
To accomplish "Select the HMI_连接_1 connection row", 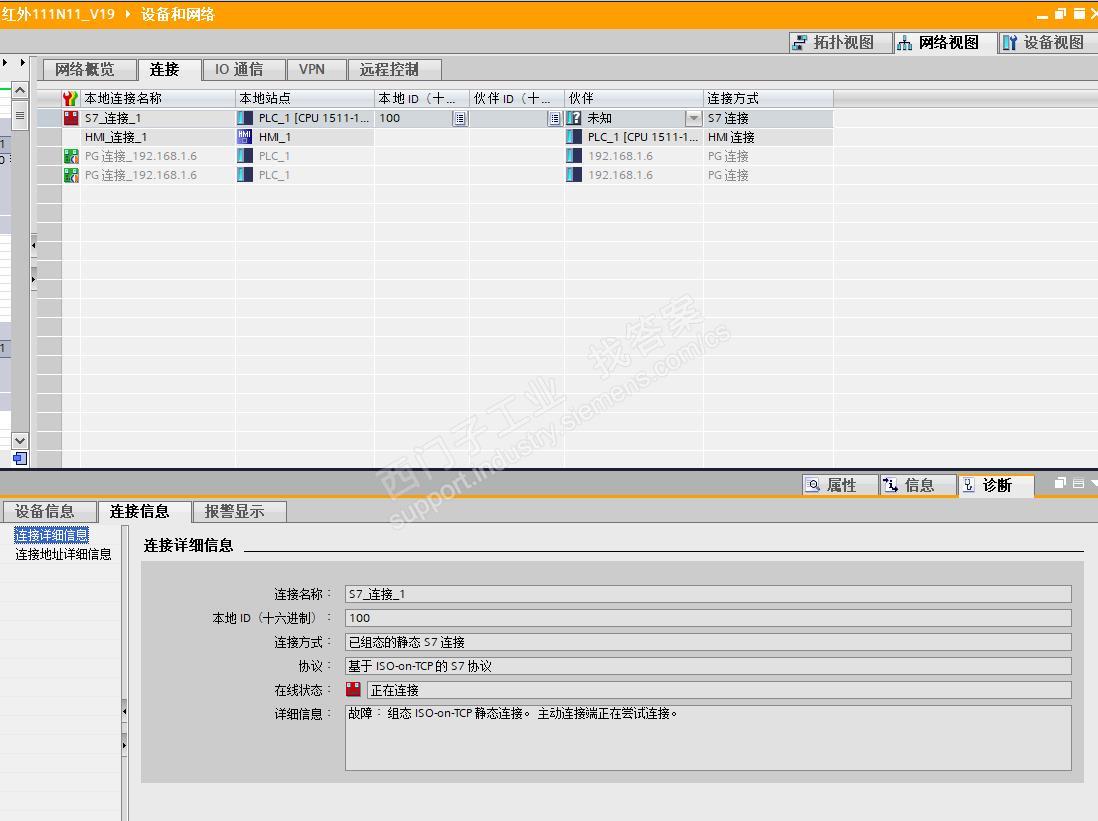I will coord(158,137).
